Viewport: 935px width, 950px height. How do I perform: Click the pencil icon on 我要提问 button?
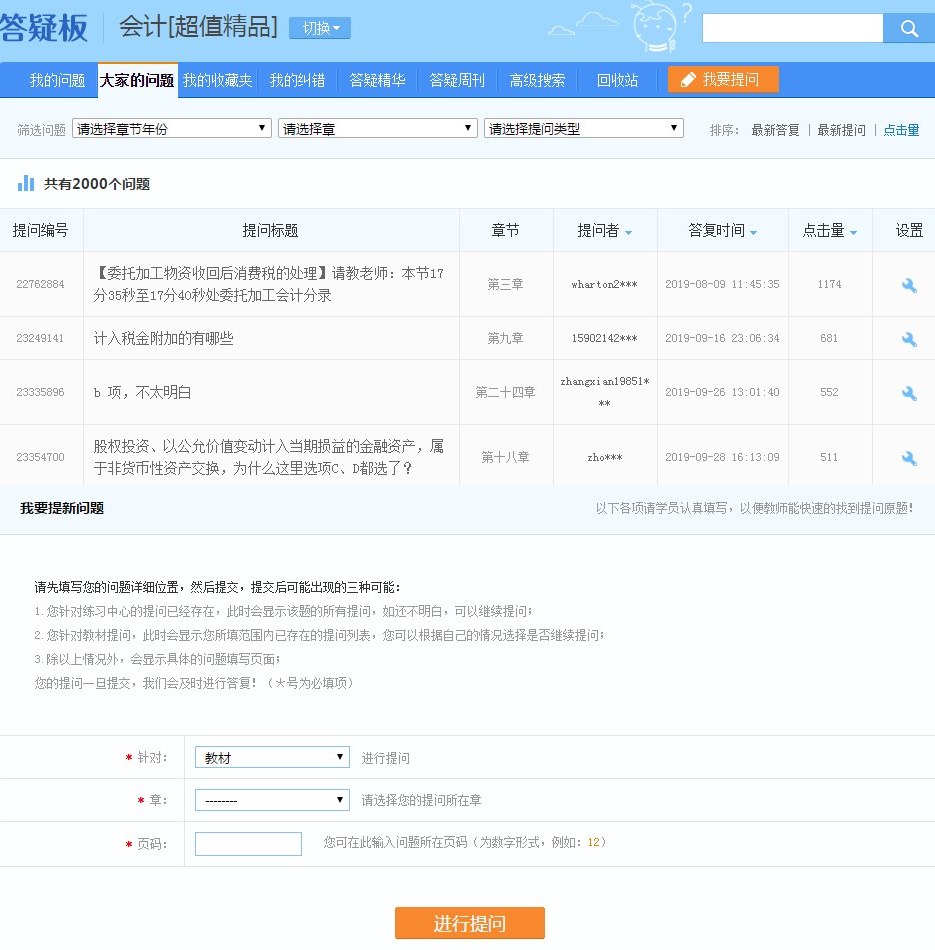pyautogui.click(x=689, y=79)
